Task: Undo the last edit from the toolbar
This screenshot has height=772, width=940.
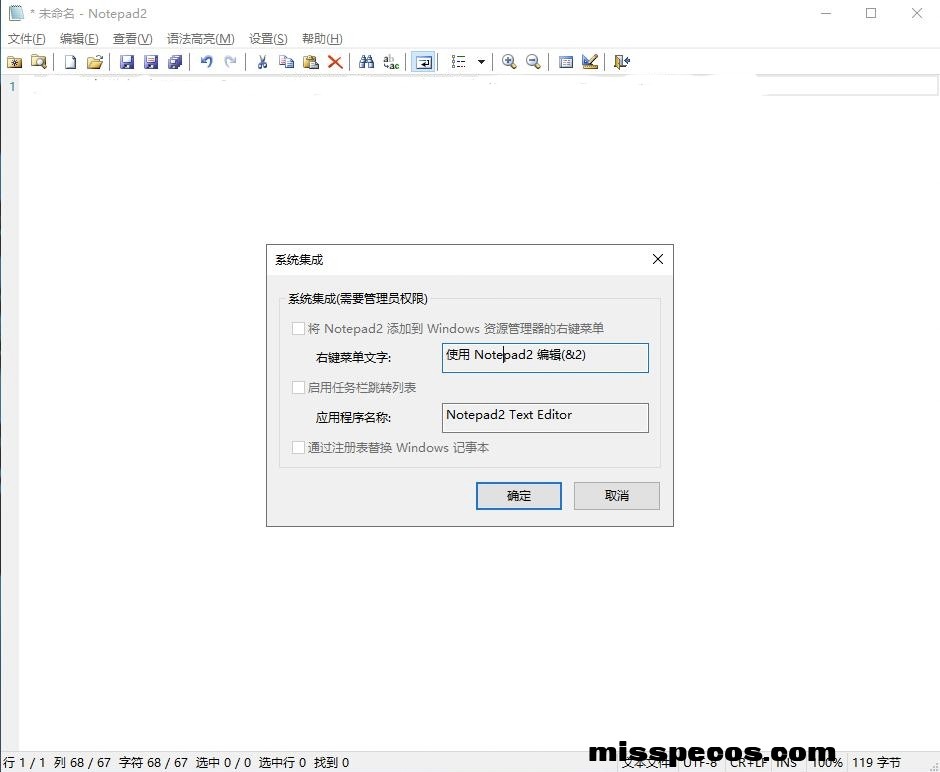Action: point(206,62)
